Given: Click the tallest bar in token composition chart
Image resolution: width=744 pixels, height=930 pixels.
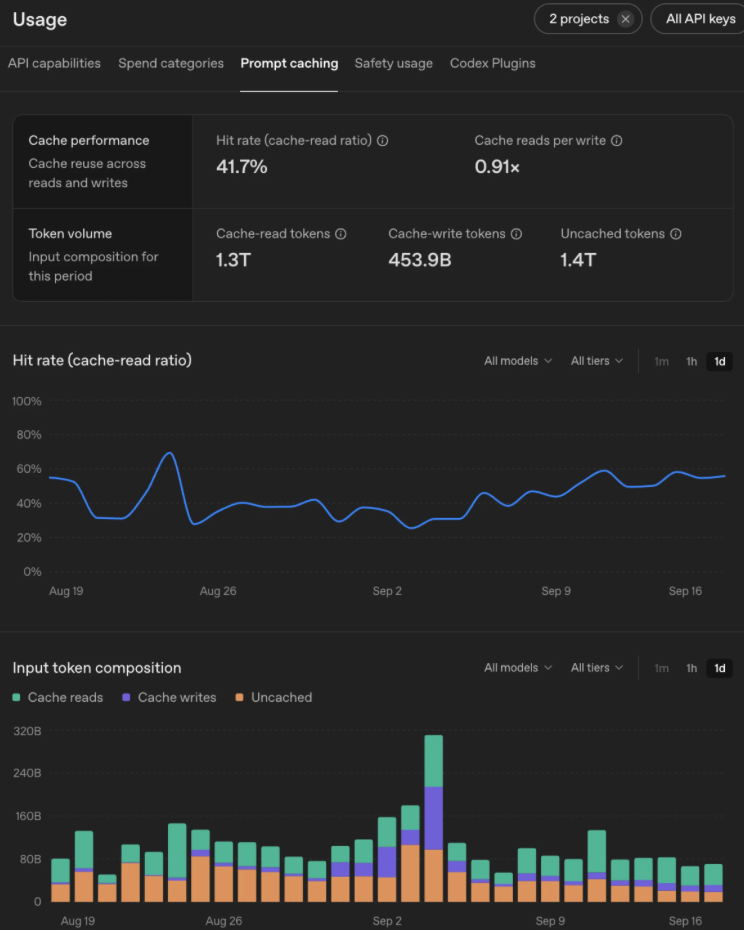Looking at the screenshot, I should click(x=434, y=818).
